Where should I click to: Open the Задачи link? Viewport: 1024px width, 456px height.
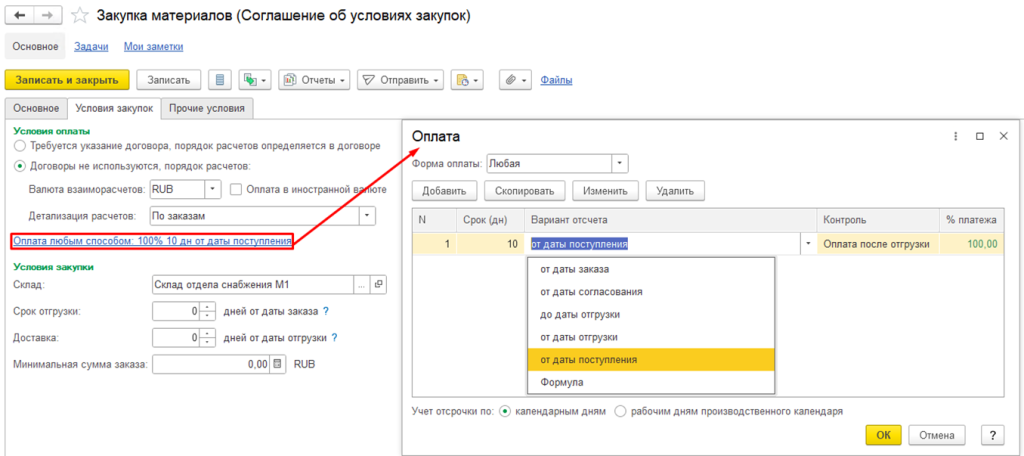coord(91,46)
